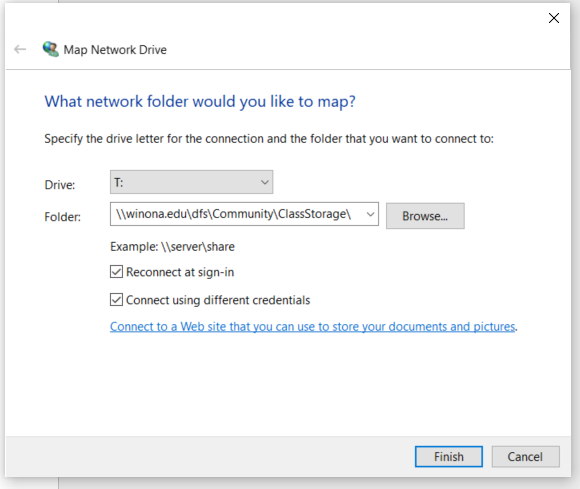Open the Drive letter dropdown
The image size is (580, 489).
pos(264,182)
